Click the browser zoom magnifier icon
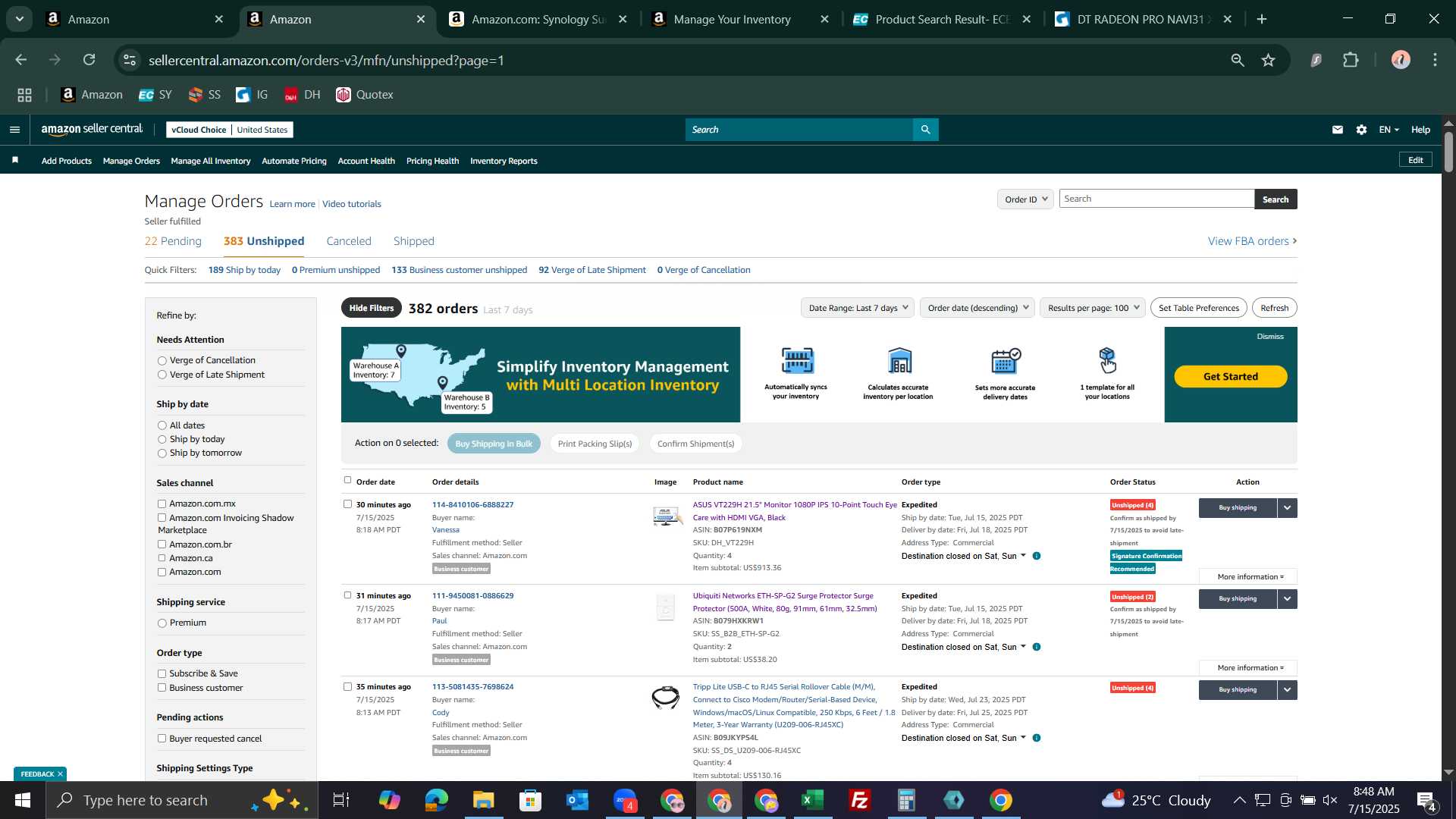 pyautogui.click(x=1238, y=60)
